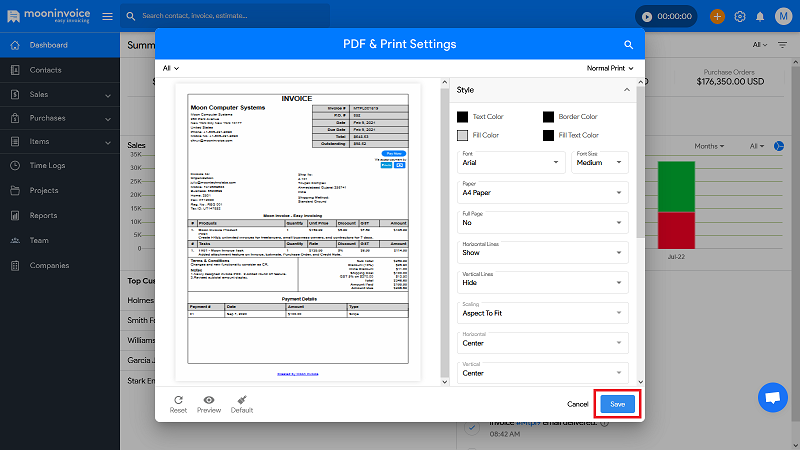This screenshot has width=800, height=450.
Task: Click the Companies building icon
Action: (x=15, y=265)
